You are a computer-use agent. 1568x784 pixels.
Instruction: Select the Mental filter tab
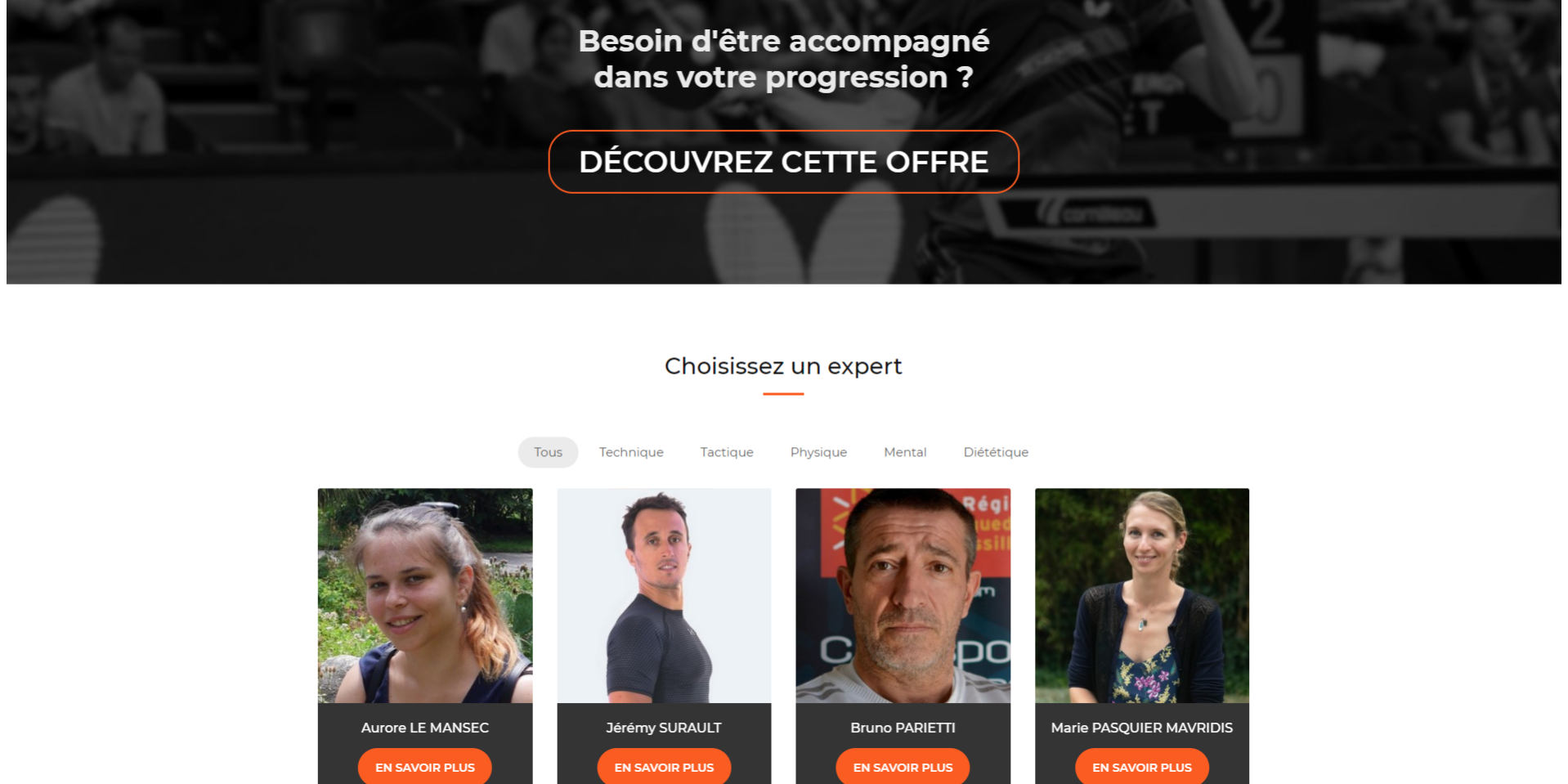pos(905,452)
